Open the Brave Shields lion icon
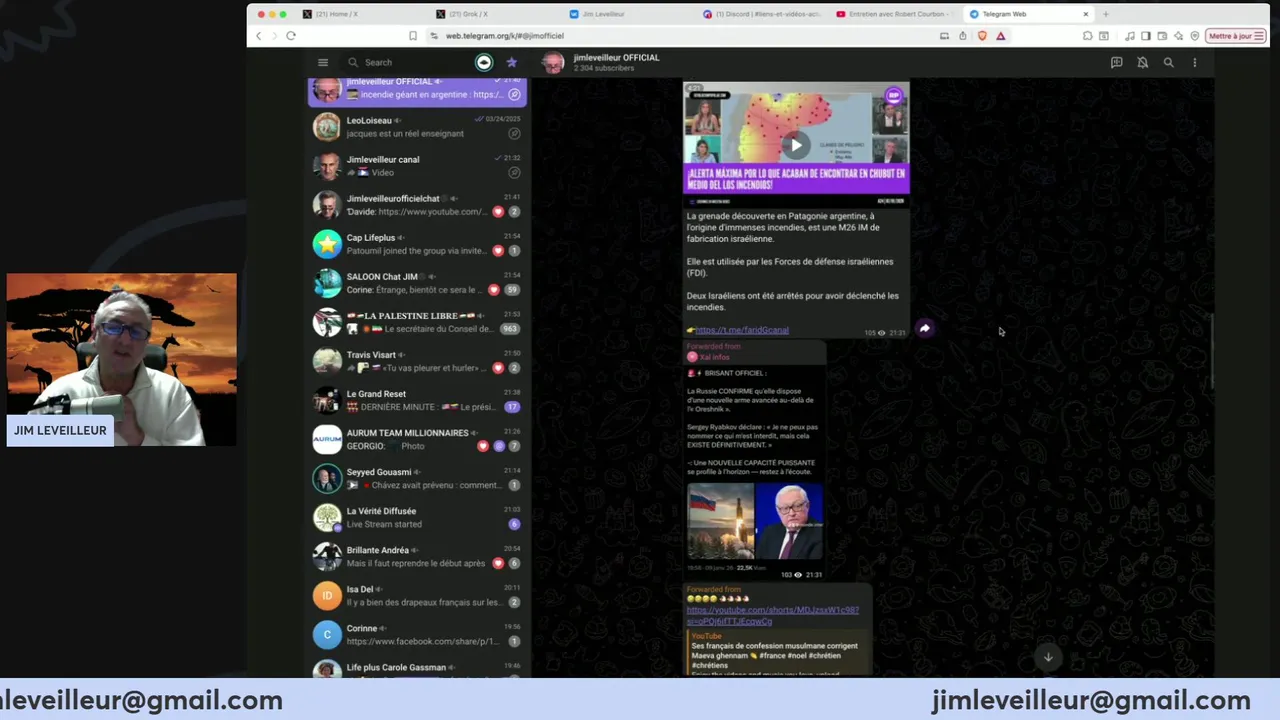 982,36
